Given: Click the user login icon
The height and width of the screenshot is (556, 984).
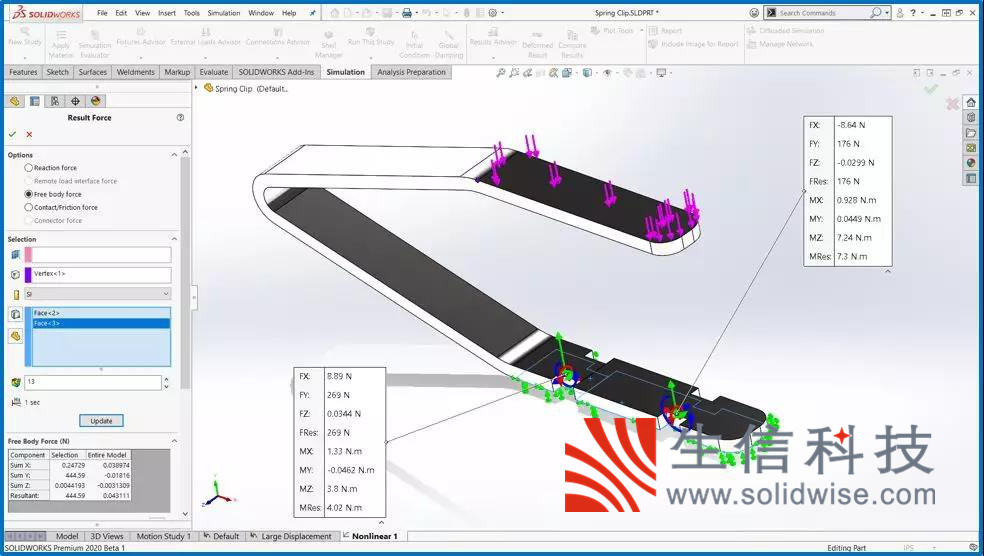Looking at the screenshot, I should 900,13.
